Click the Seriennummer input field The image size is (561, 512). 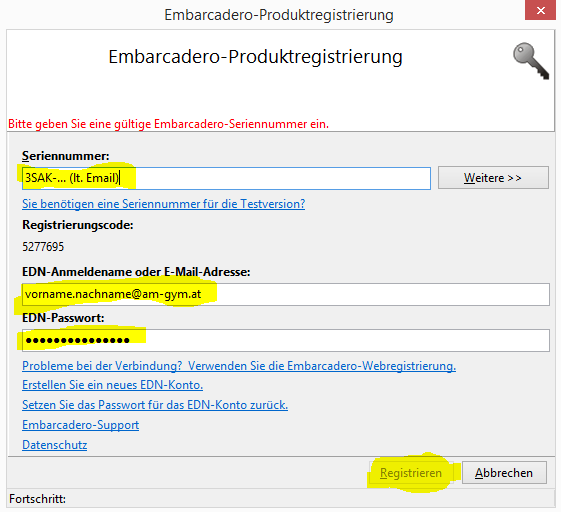(226, 178)
